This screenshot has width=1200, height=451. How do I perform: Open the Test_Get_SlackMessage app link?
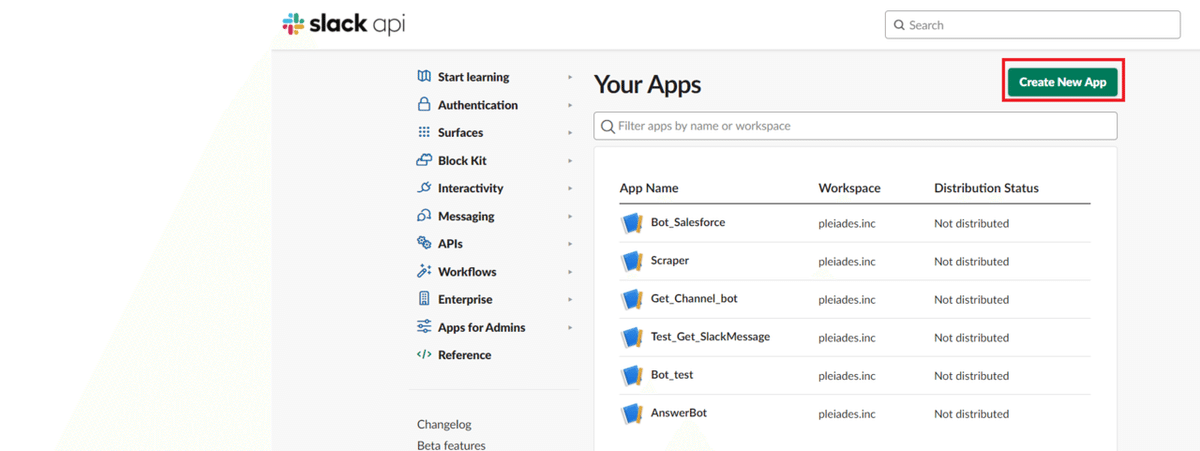(710, 336)
